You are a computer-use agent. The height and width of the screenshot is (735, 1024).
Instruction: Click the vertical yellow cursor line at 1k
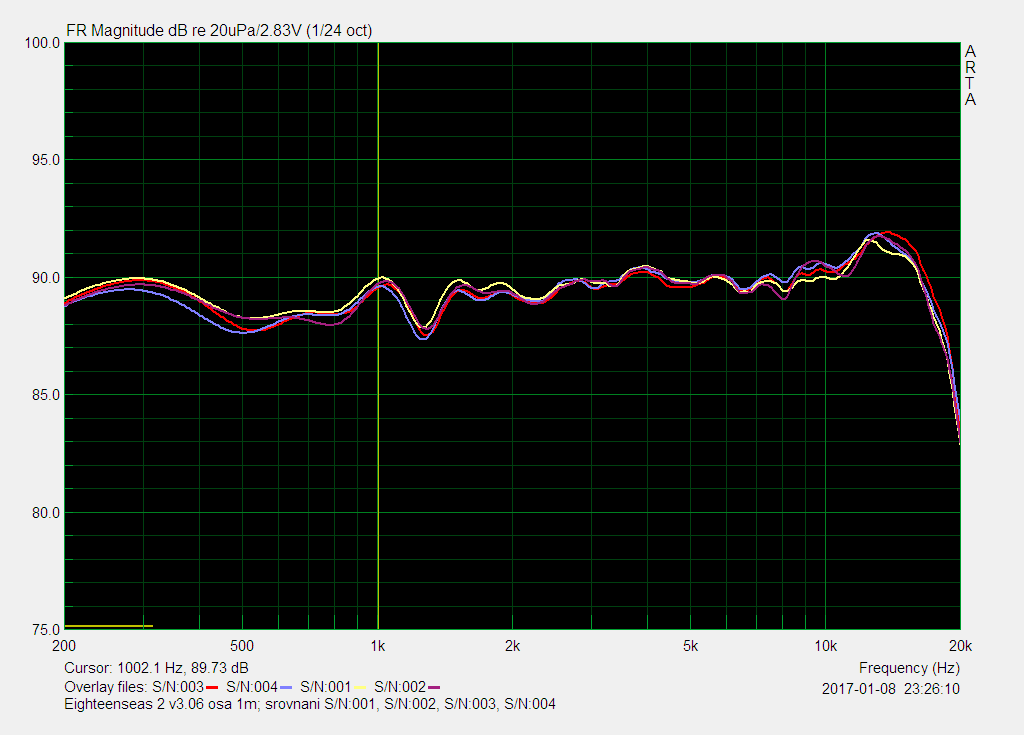[378, 336]
